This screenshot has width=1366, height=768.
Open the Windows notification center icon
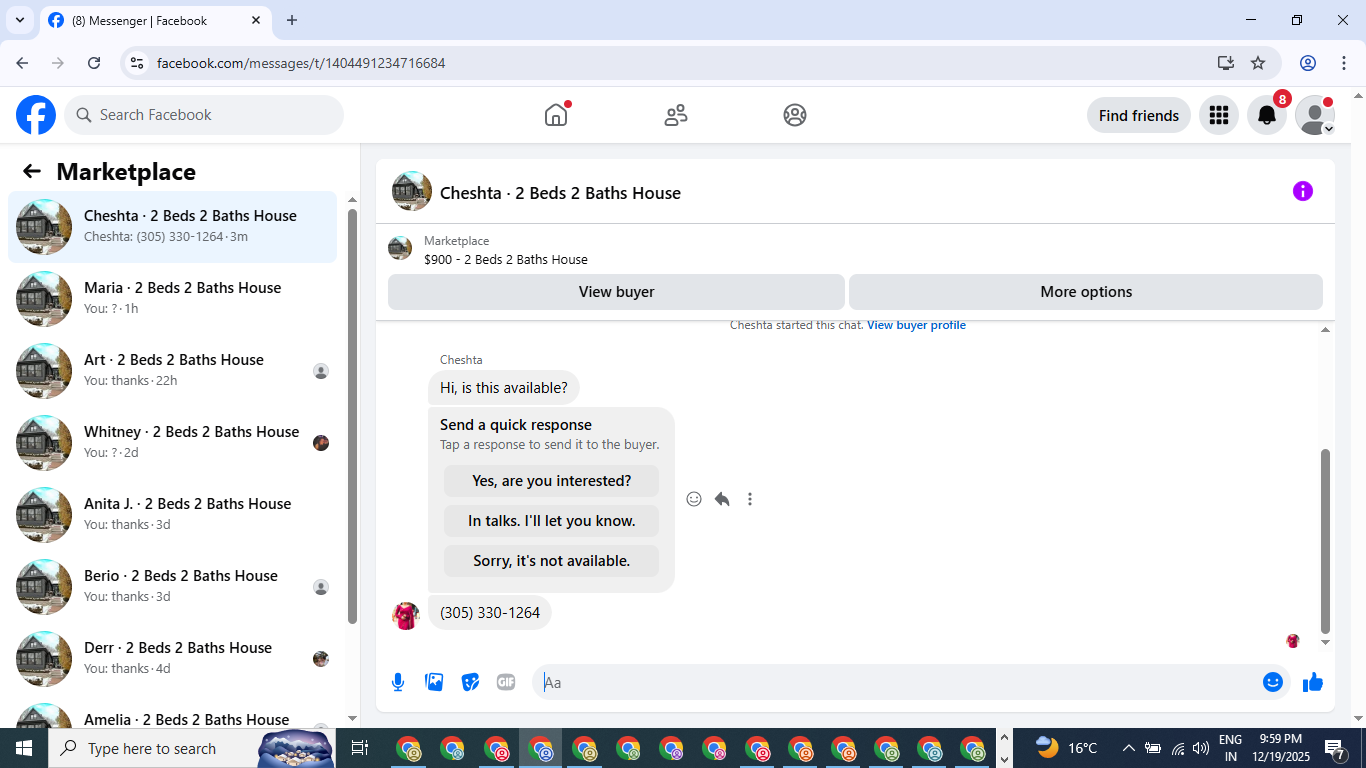tap(1335, 748)
